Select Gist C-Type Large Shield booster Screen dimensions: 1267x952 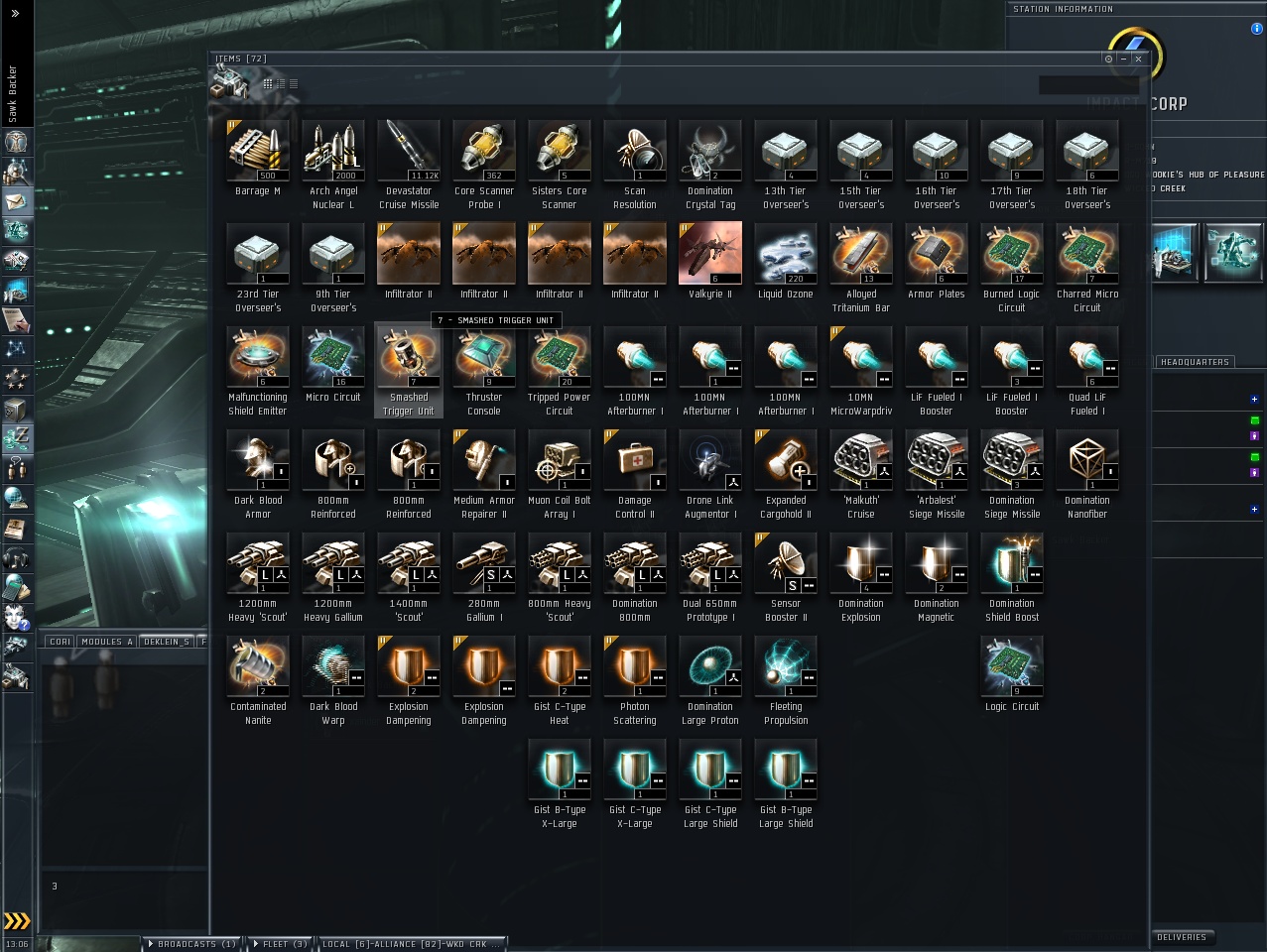[x=710, y=771]
